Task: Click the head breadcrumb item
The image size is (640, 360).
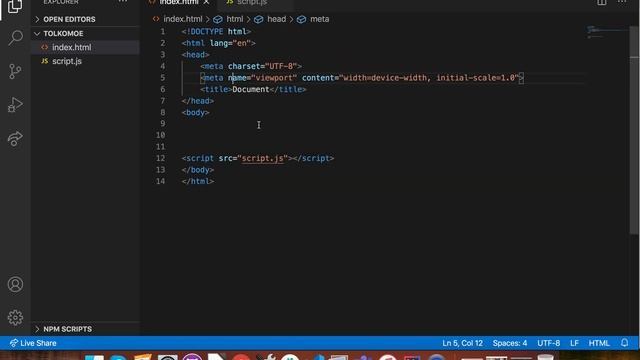Action: click(x=276, y=19)
